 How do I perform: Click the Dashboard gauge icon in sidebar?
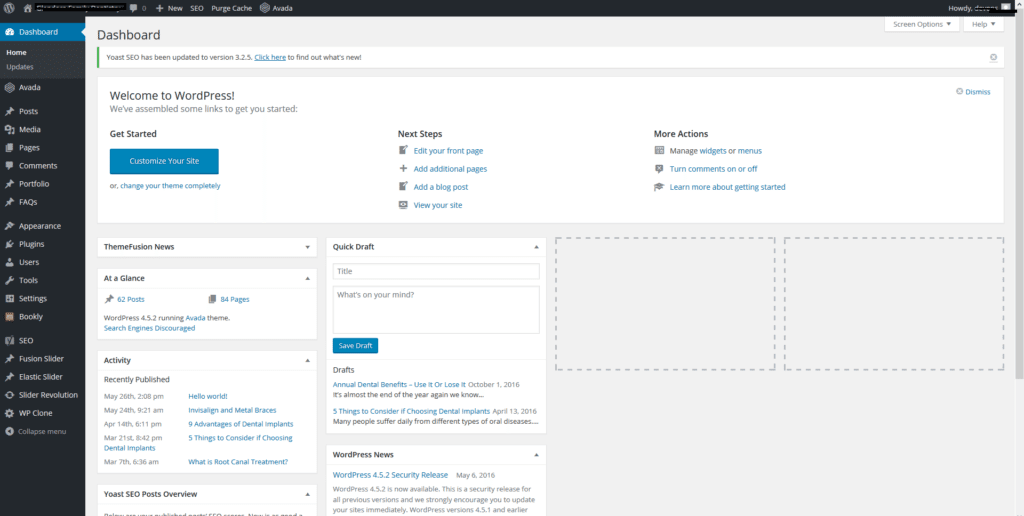click(9, 32)
